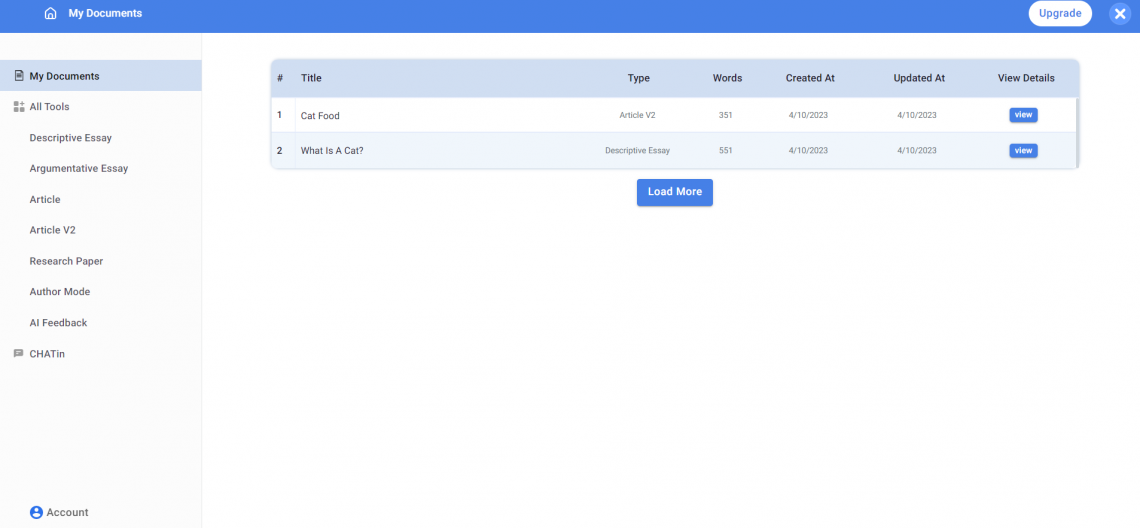
Task: Click the Words column header
Action: coord(727,78)
